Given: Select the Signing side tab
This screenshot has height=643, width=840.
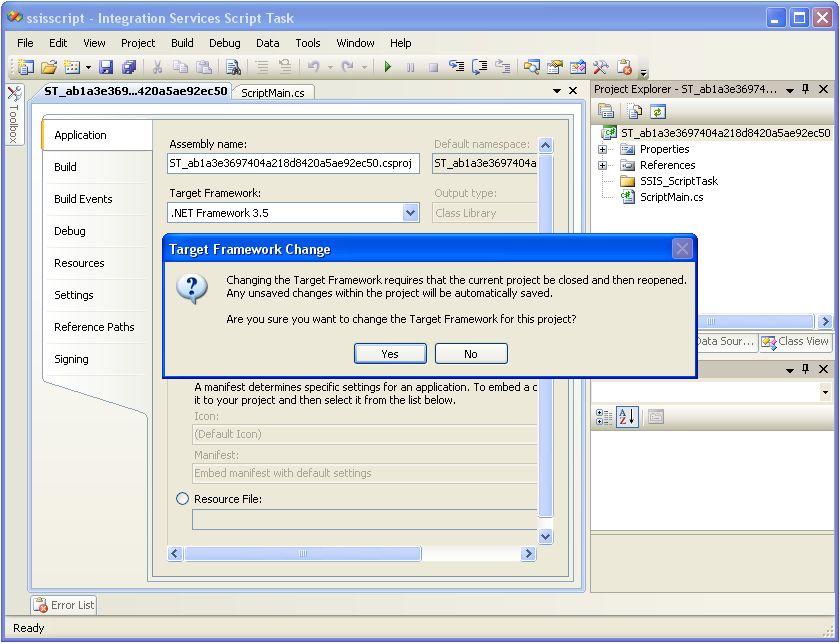Looking at the screenshot, I should pyautogui.click(x=71, y=359).
